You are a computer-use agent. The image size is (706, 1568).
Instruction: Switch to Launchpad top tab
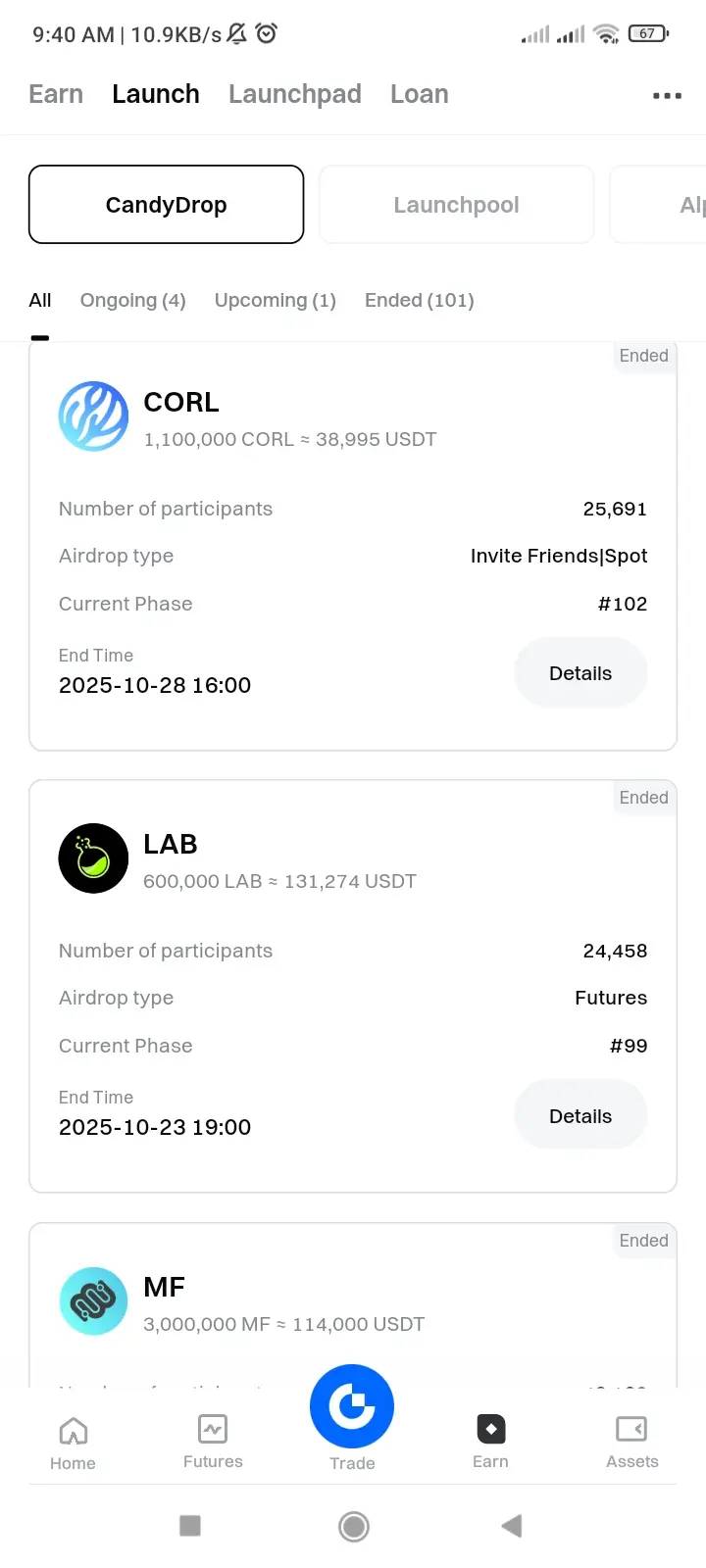tap(295, 94)
